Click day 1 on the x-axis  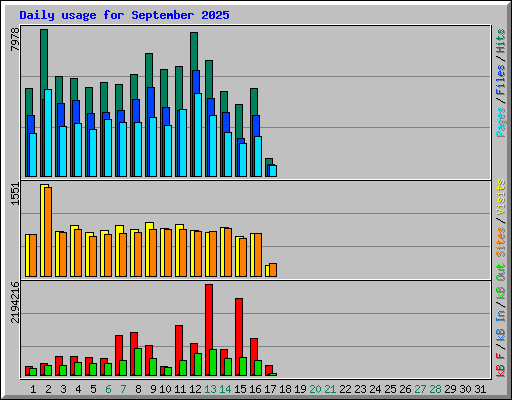[x=33, y=389]
